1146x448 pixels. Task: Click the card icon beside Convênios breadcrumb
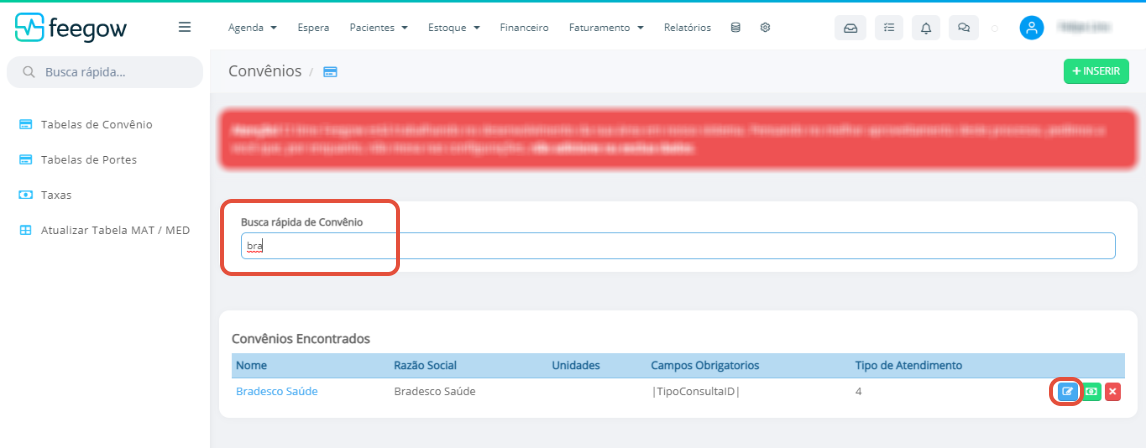click(330, 72)
